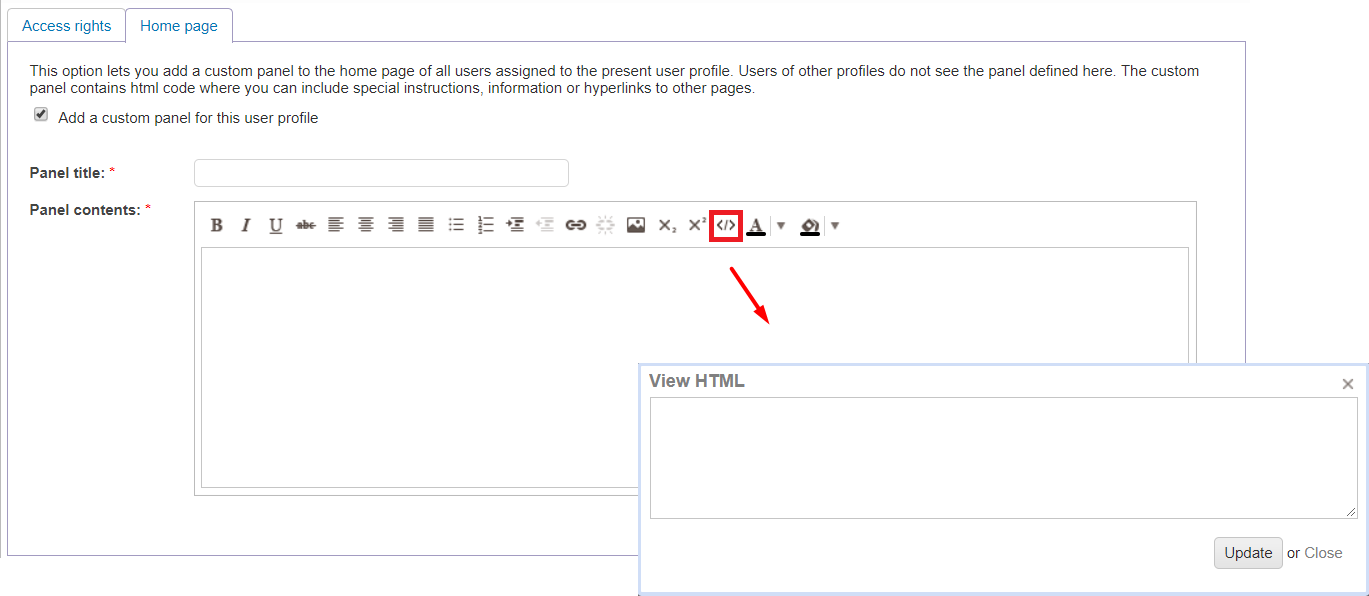Open the background color dropdown arrow

tap(835, 226)
